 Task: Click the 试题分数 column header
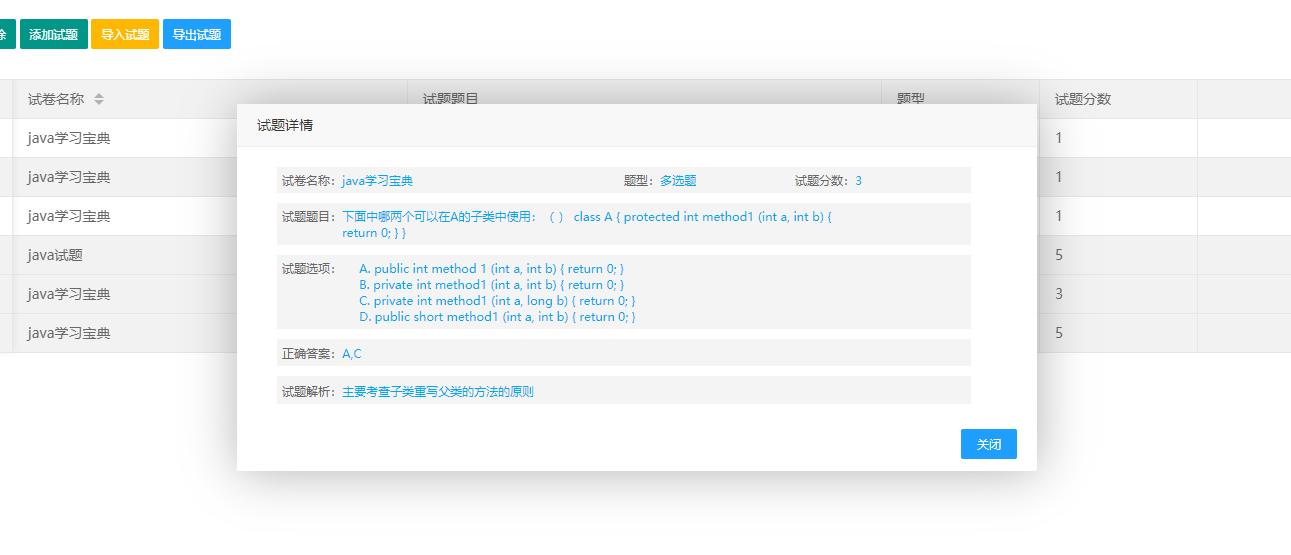point(1083,99)
